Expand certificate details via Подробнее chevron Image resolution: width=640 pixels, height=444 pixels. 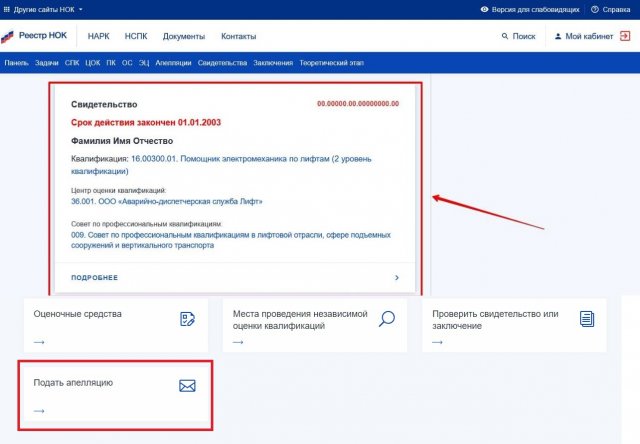click(x=396, y=277)
